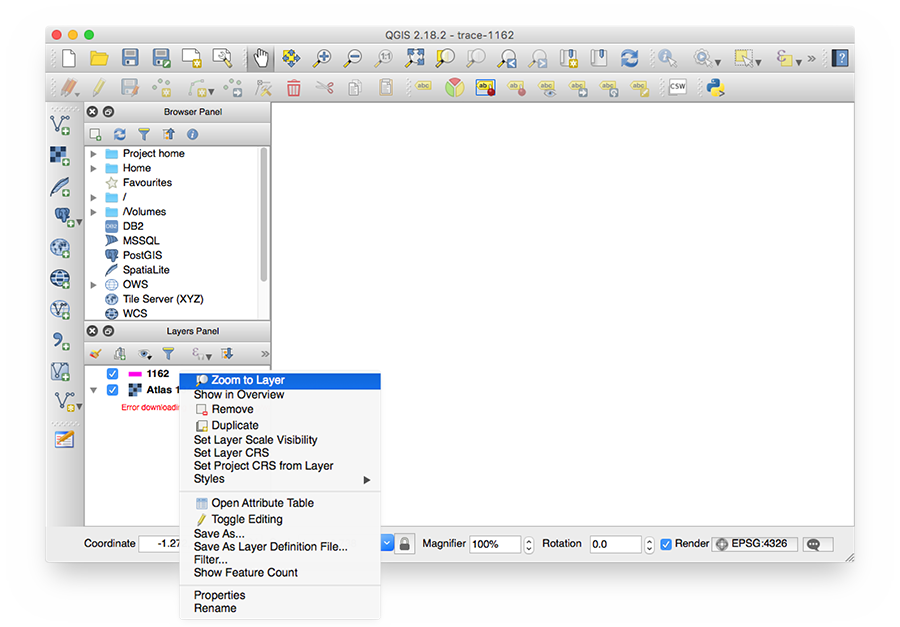This screenshot has width=900, height=627.
Task: Toggle the scale lock padlock button
Action: [404, 544]
